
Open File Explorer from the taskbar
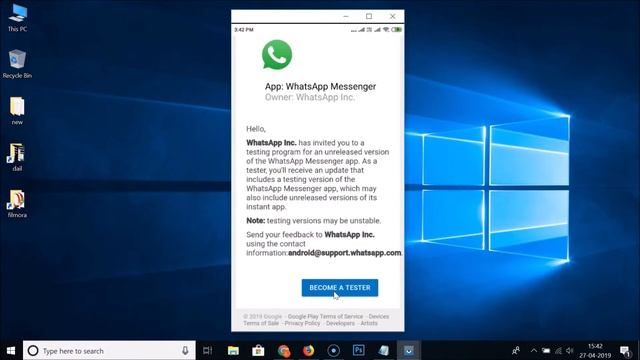233,351
